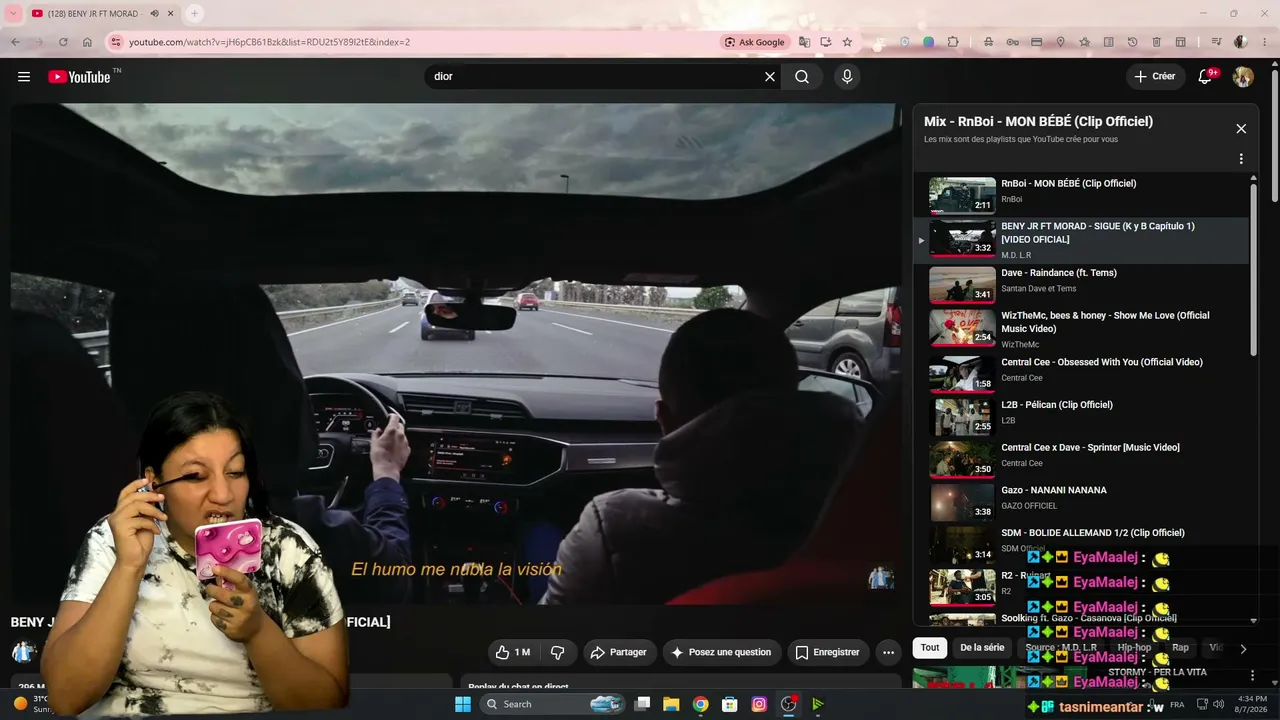Screen dimensions: 1280x720
Task: Select 'BENY JR FT MORAD - SIGUE' playlist title
Action: click(x=1098, y=233)
